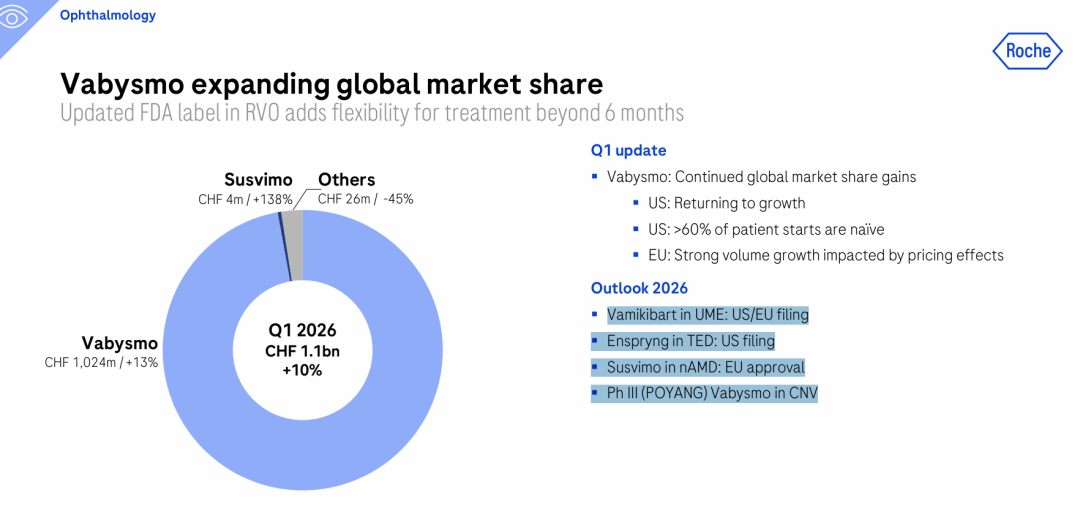The height and width of the screenshot is (506, 1080).
Task: Click the Outlook 2026 heading
Action: [x=639, y=288]
